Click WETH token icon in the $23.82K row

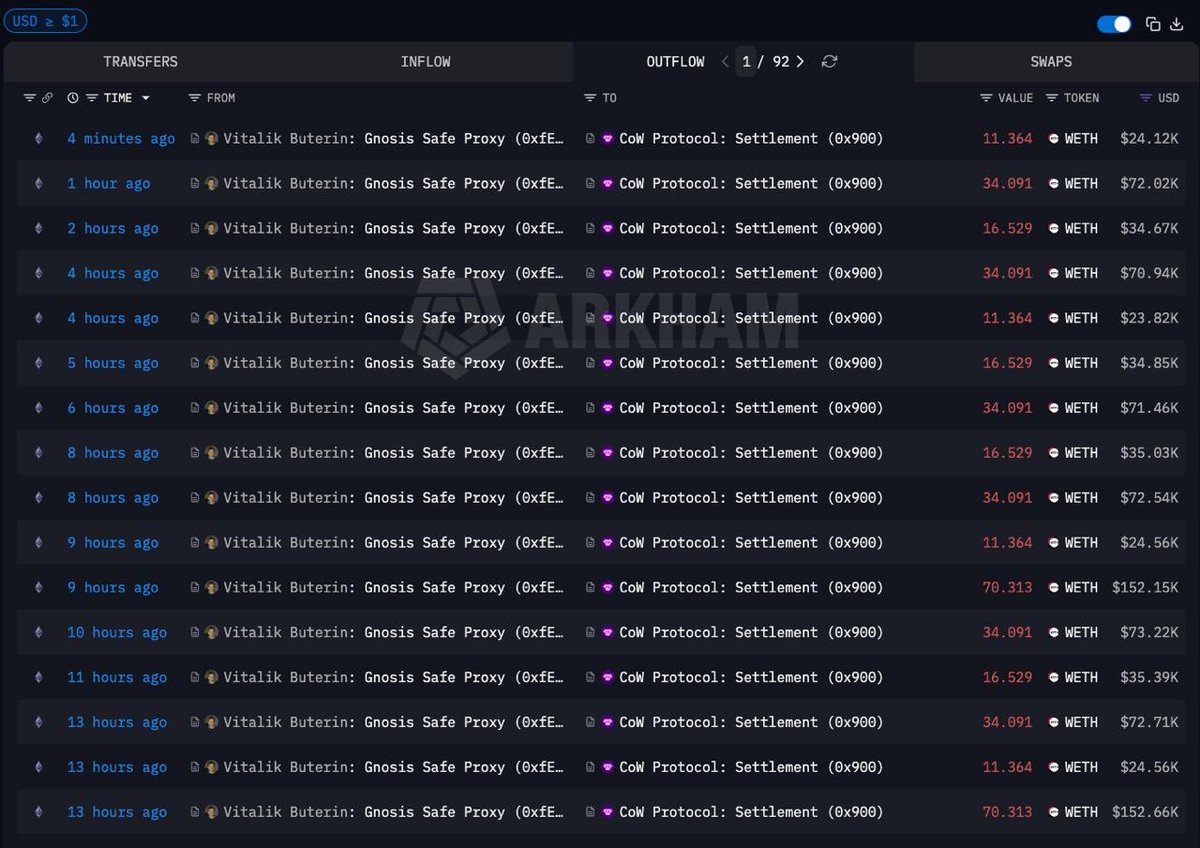[x=1054, y=319]
